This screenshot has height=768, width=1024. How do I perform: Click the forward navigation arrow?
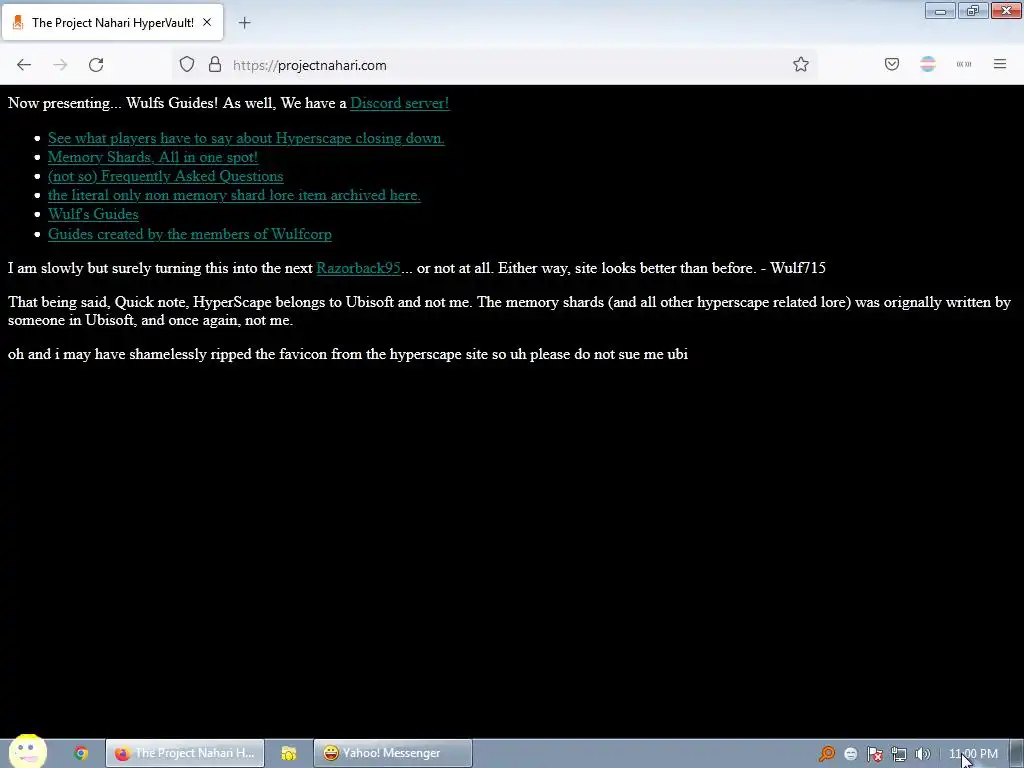click(x=60, y=65)
